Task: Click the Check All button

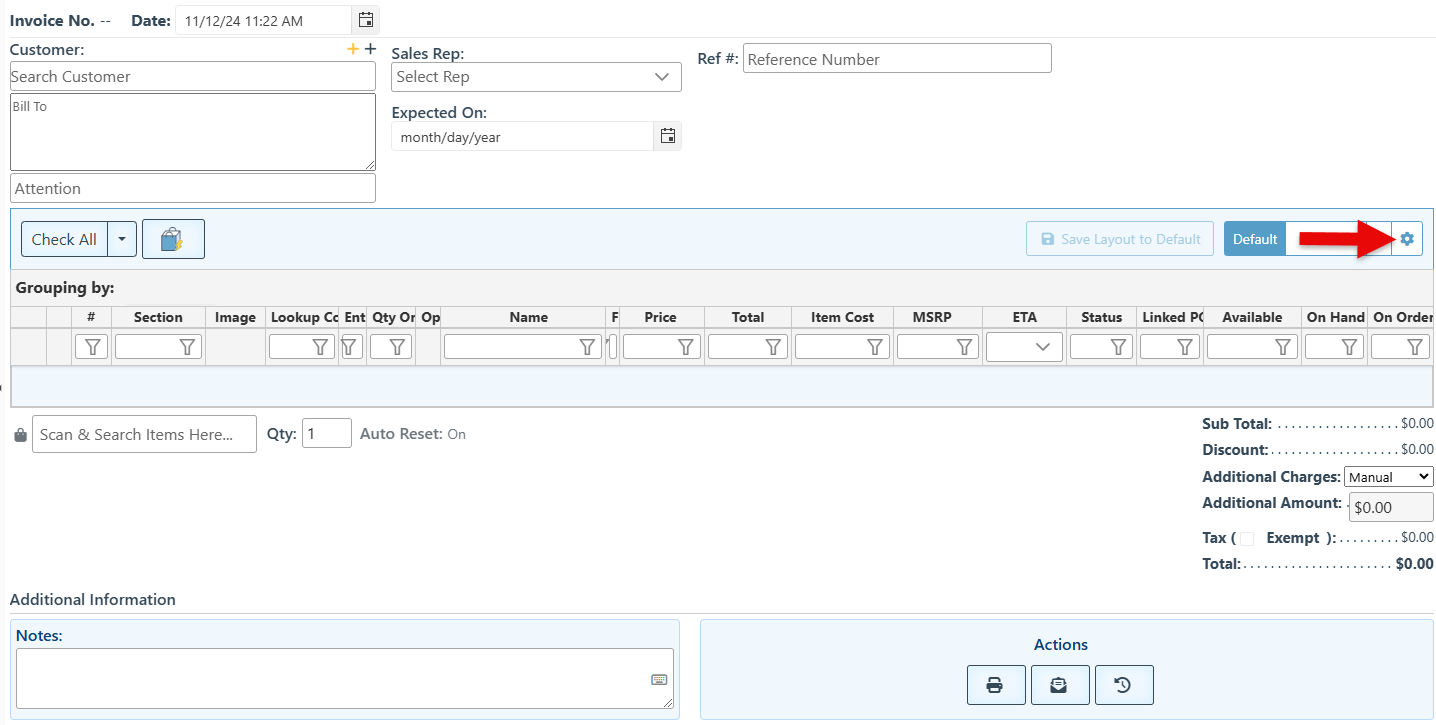Action: tap(64, 239)
